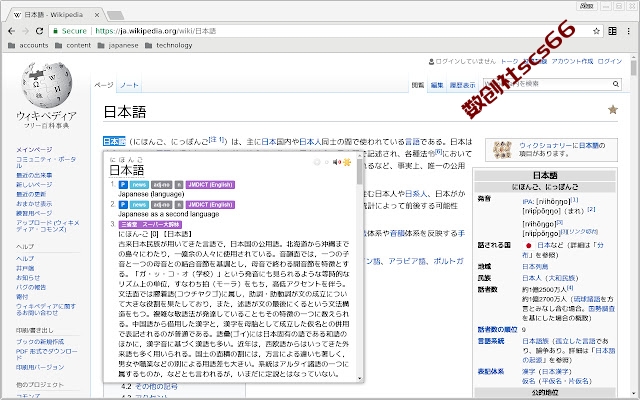Click the 三省堂 スーパー大辞林 dictionary tag

(x=150, y=224)
